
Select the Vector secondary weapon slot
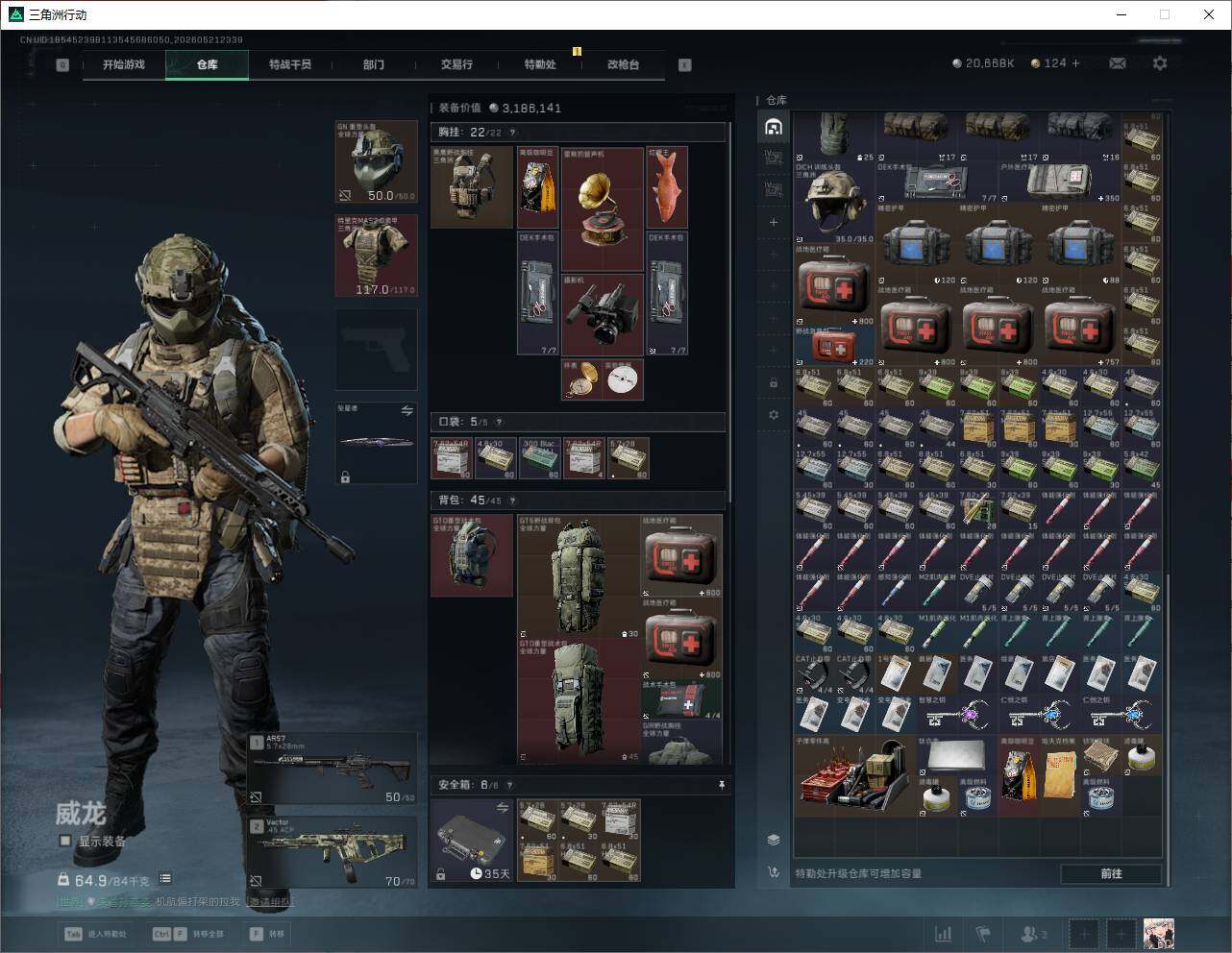click(332, 851)
